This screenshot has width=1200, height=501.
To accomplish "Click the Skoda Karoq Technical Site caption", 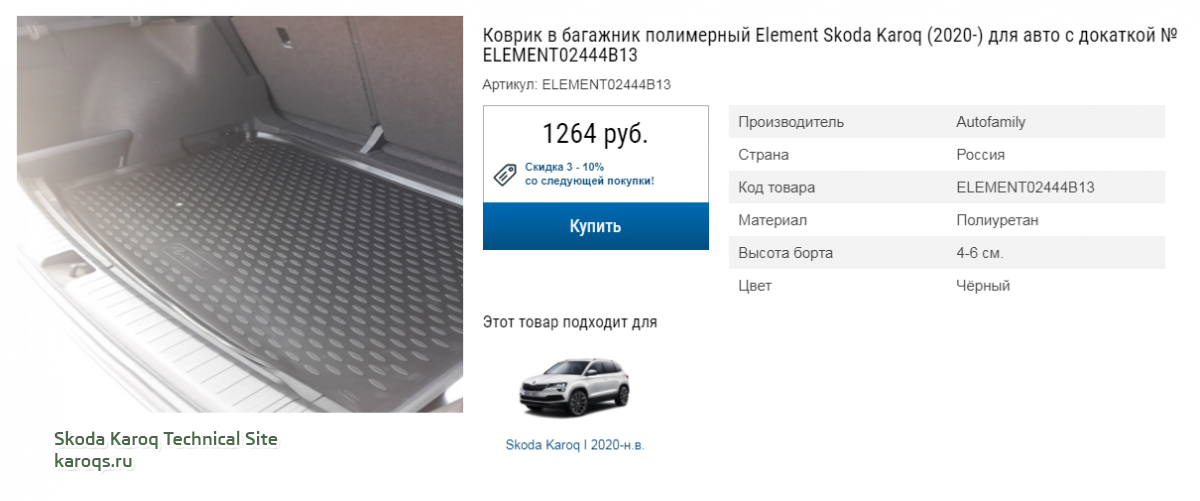I will (165, 439).
